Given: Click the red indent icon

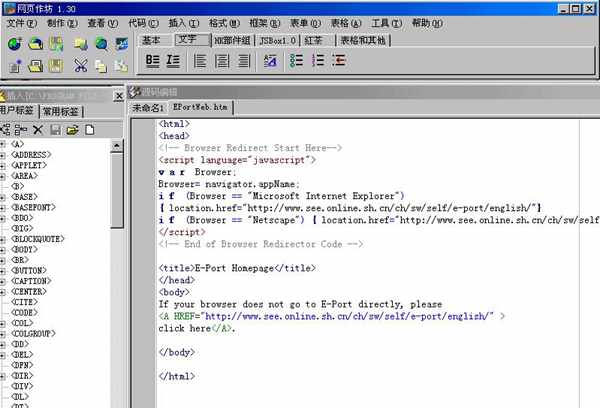Looking at the screenshot, I should click(x=339, y=60).
